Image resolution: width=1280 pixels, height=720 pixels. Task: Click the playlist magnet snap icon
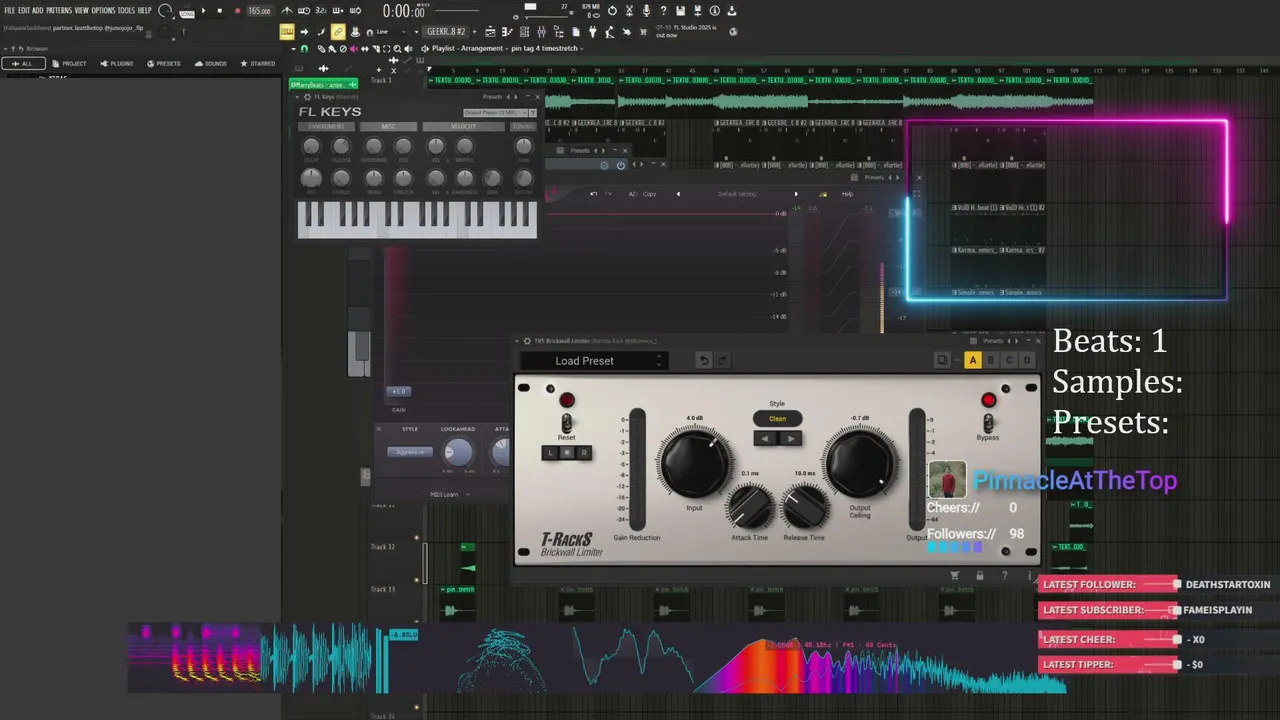[x=304, y=48]
